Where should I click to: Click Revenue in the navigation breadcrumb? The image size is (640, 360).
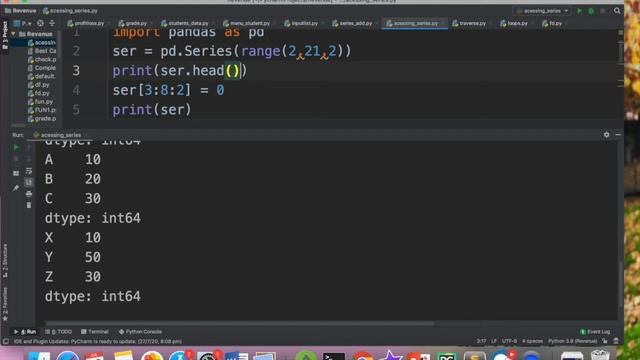[x=20, y=11]
